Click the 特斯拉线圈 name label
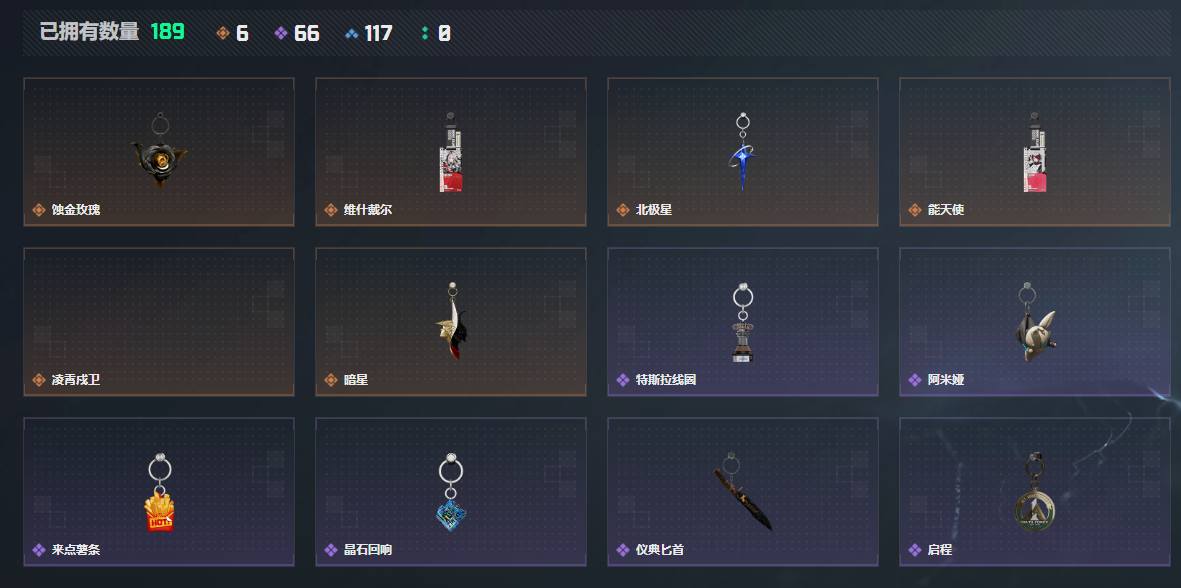1181x588 pixels. [x=666, y=380]
